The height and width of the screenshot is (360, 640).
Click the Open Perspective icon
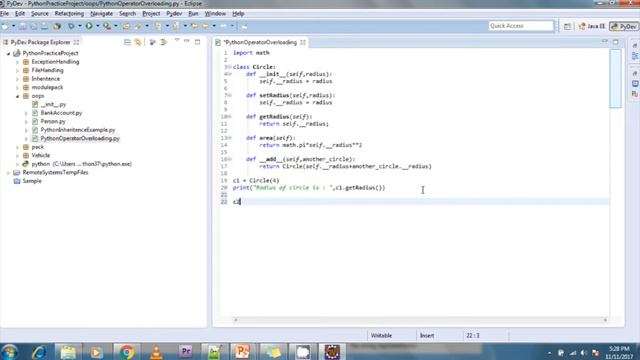(567, 26)
